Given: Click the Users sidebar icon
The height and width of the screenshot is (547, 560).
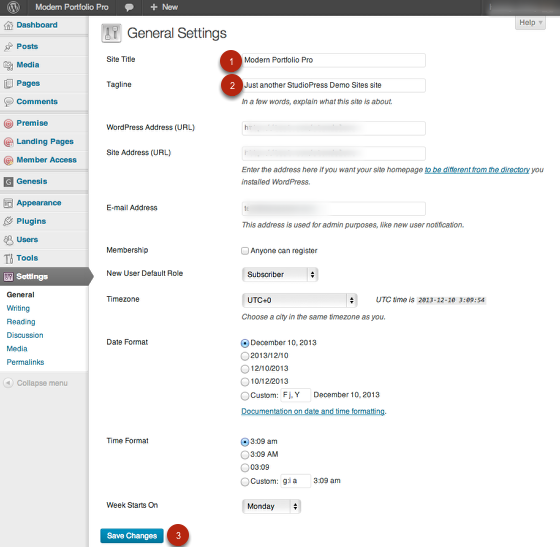Looking at the screenshot, I should tap(8, 240).
